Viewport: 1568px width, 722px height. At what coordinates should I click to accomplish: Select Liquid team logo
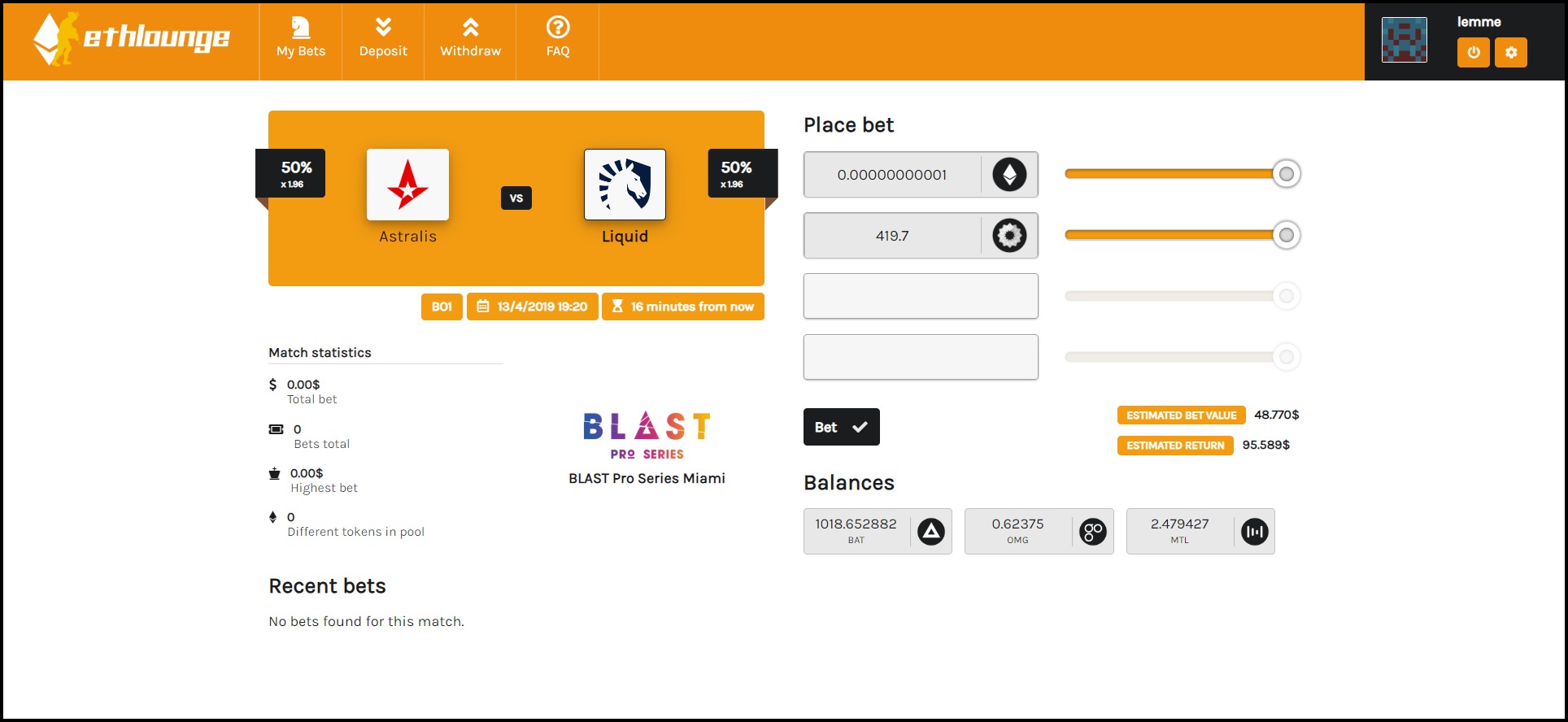(625, 185)
